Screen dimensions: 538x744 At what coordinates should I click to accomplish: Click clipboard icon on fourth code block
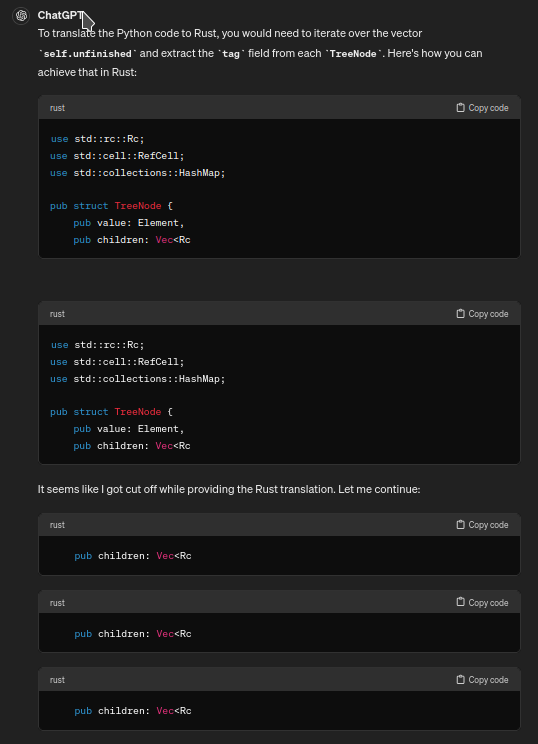click(460, 602)
